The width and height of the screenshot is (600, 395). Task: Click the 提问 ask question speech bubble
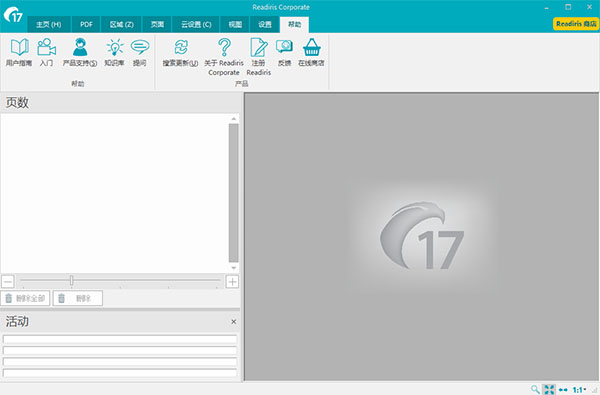(x=140, y=52)
